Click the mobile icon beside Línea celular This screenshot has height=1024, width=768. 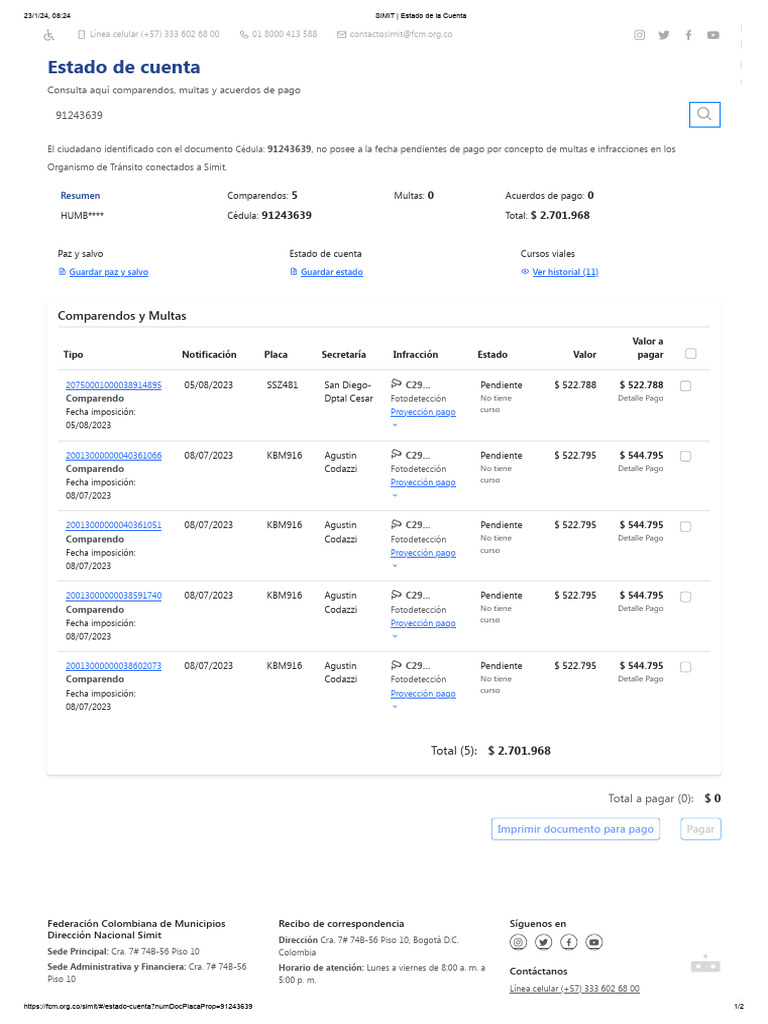click(82, 34)
